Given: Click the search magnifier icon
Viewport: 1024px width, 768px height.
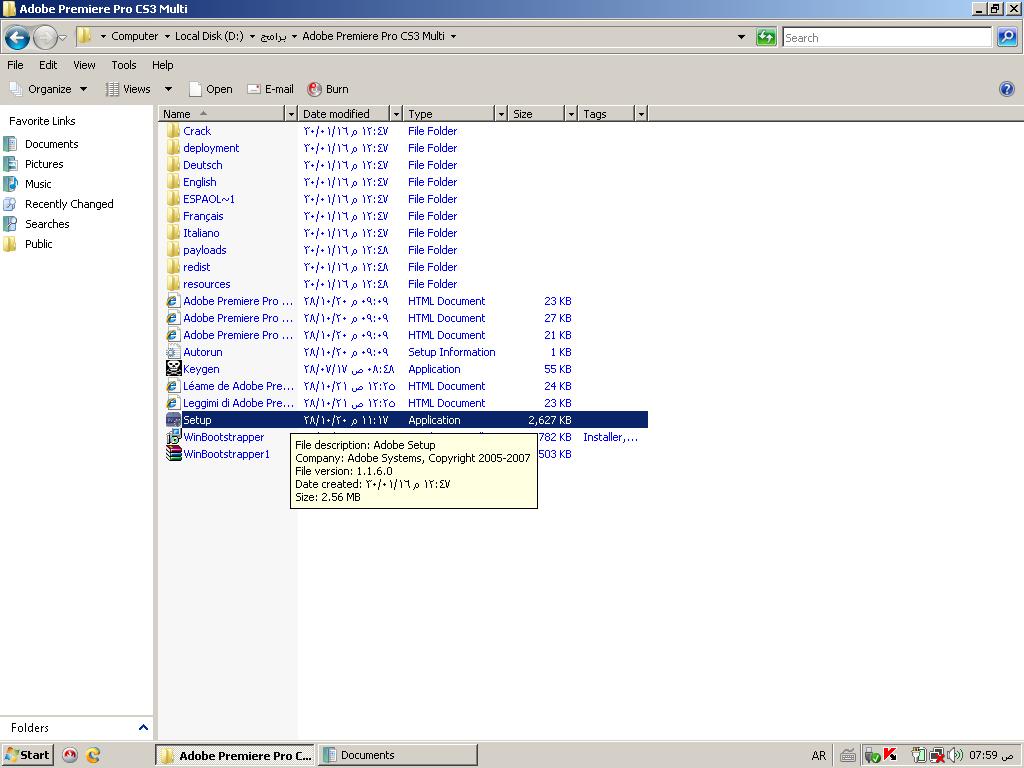Looking at the screenshot, I should (1007, 37).
